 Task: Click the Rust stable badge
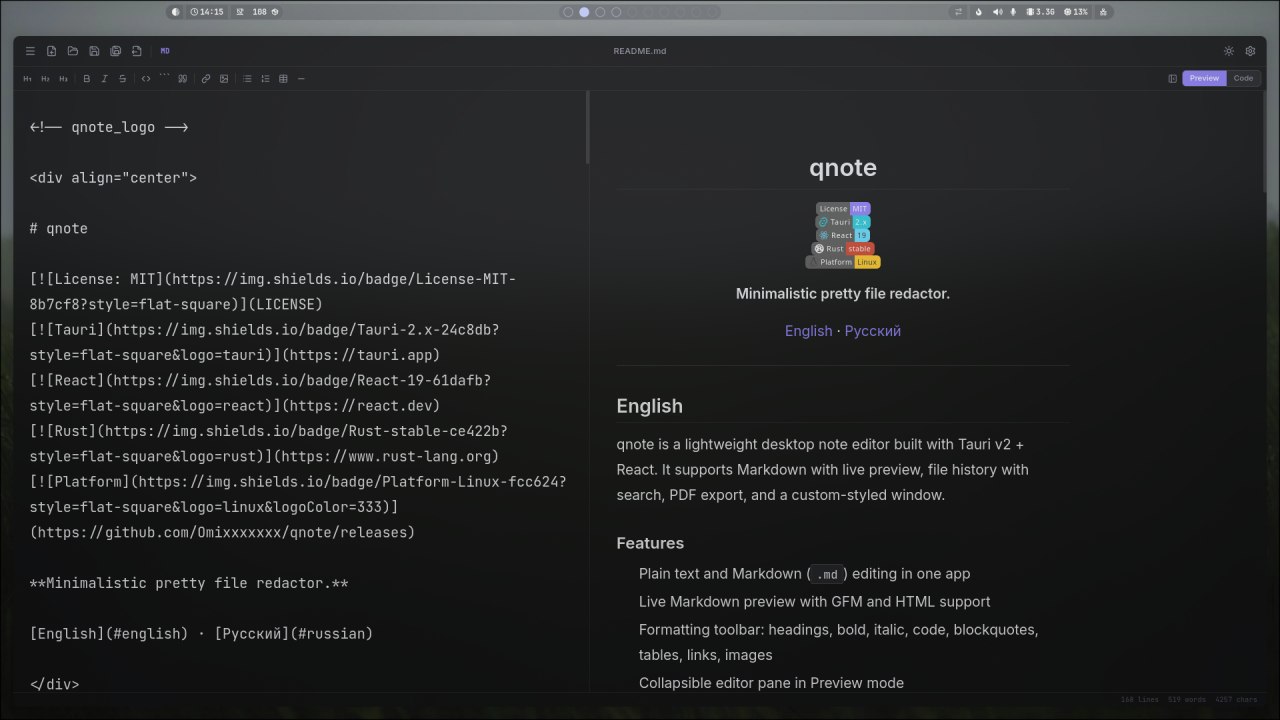pyautogui.click(x=843, y=248)
